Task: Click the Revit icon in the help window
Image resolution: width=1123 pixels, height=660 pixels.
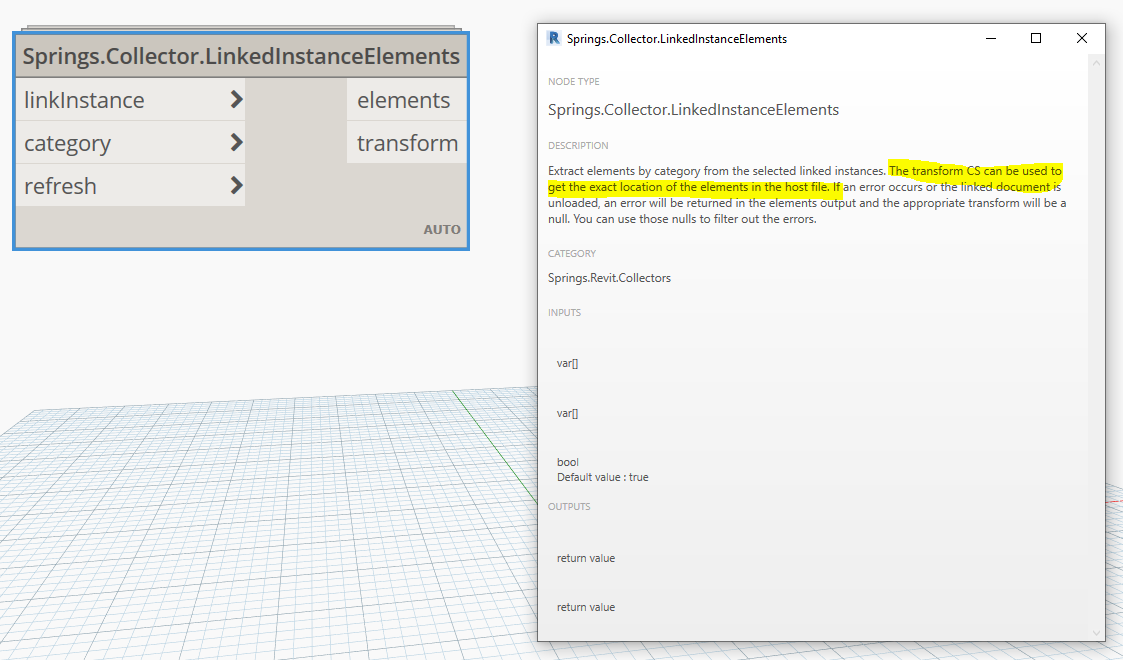Action: (x=554, y=38)
